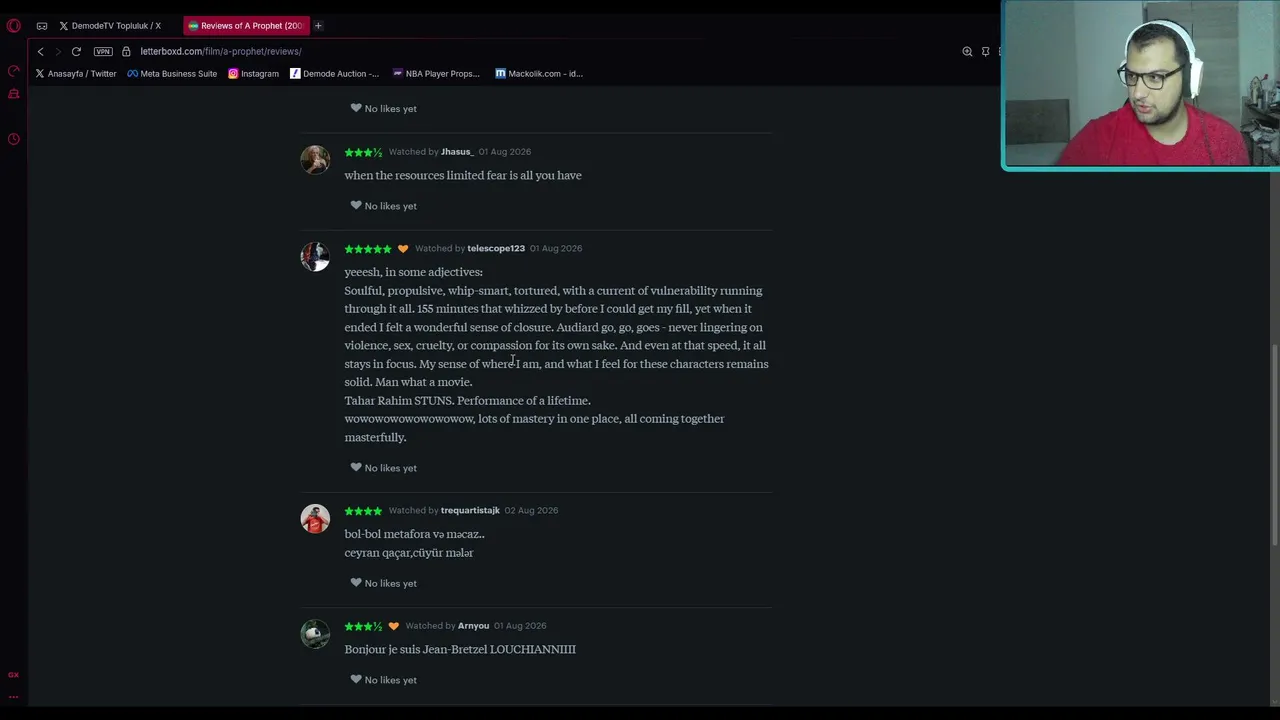Open telescope123 user profile link

click(x=496, y=248)
